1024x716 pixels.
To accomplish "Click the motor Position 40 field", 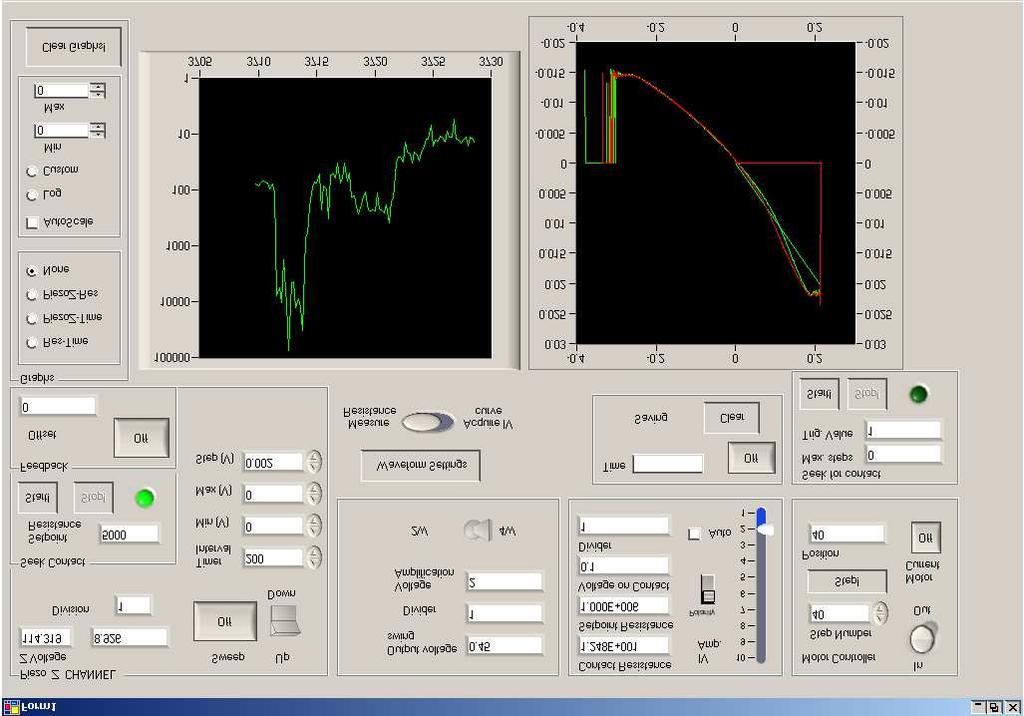I will pos(847,534).
